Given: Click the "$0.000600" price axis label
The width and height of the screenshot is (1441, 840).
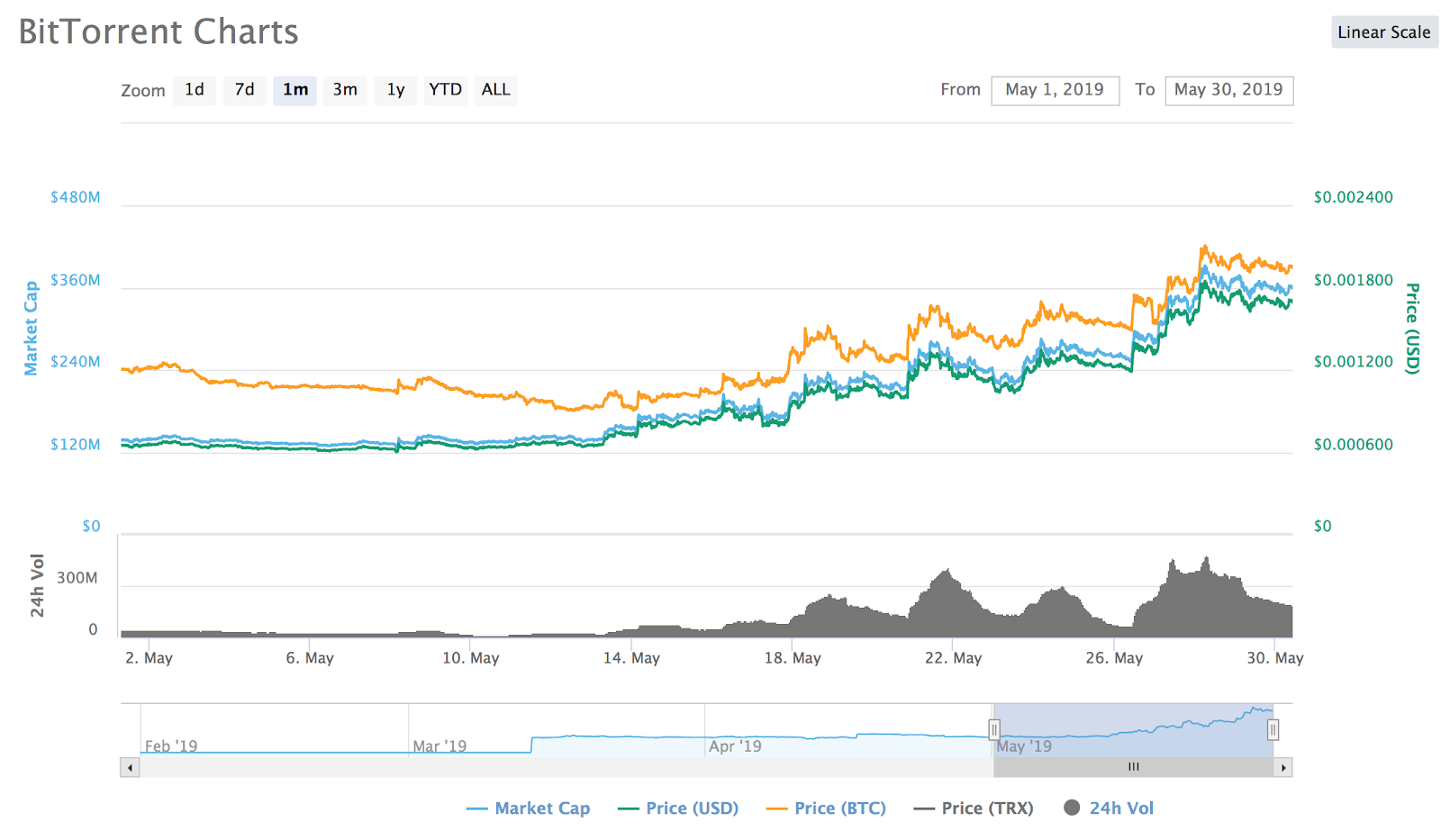Looking at the screenshot, I should 1354,445.
